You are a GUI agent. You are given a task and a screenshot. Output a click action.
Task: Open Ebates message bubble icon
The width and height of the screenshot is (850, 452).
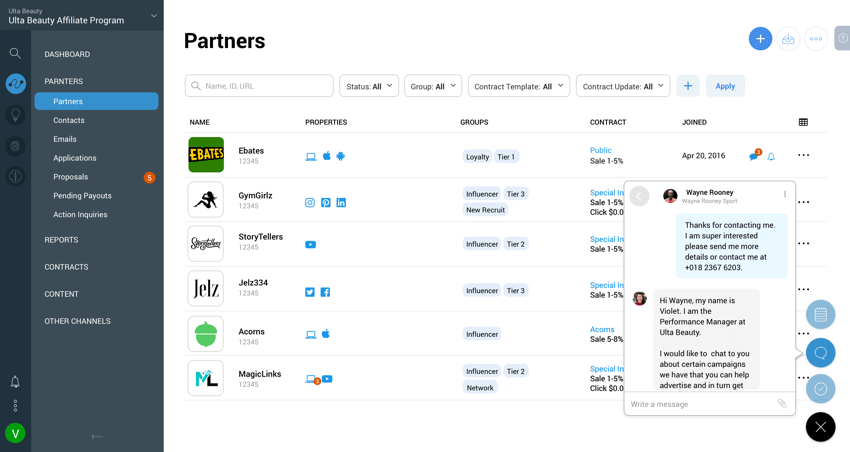pos(754,156)
